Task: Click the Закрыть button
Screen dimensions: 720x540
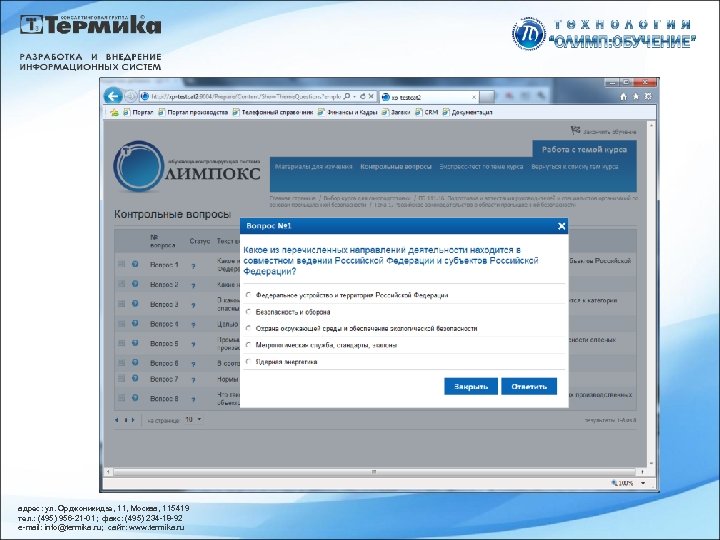Action: pos(471,386)
